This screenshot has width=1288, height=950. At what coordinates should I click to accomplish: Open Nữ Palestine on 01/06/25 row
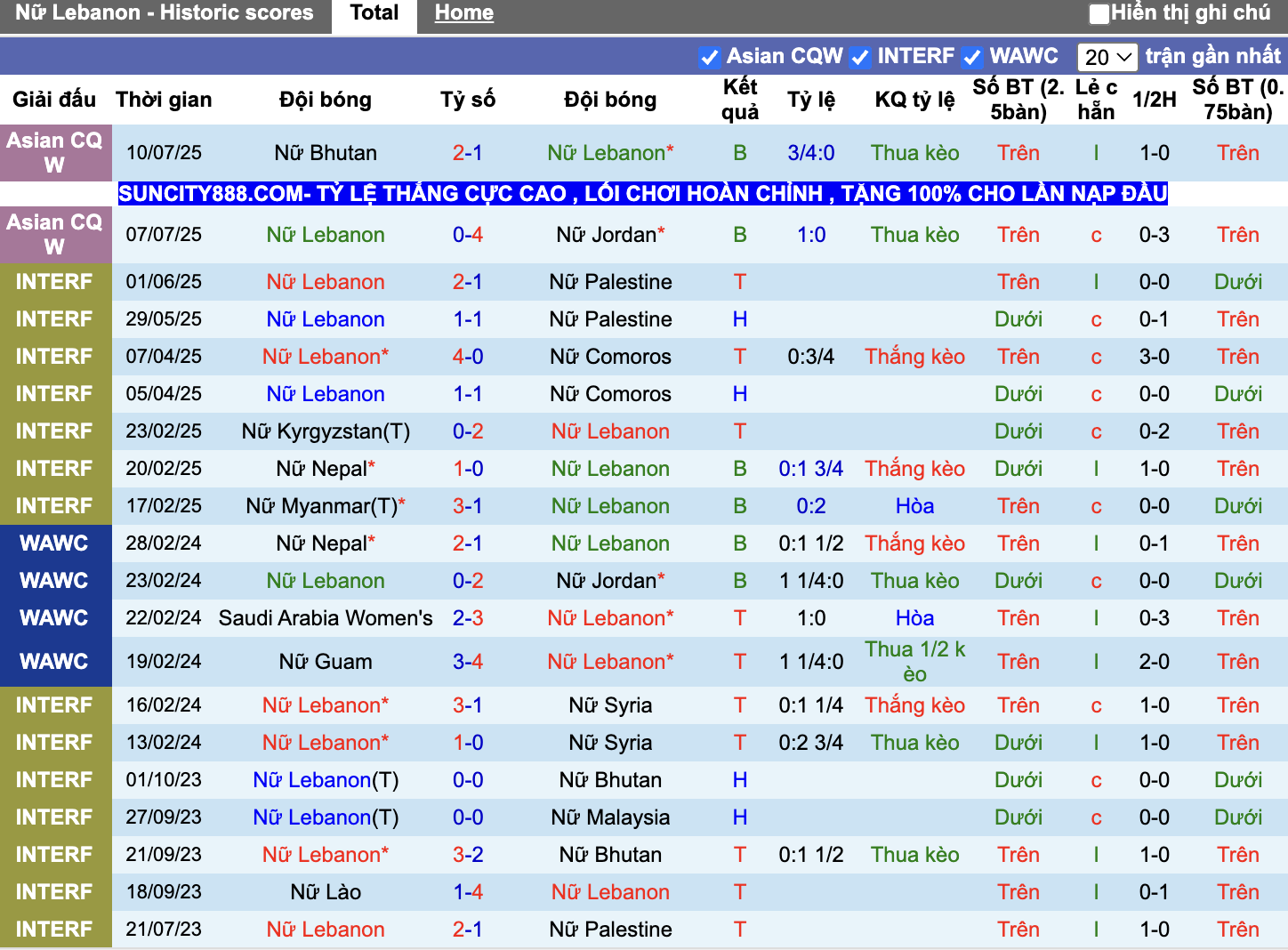click(610, 282)
